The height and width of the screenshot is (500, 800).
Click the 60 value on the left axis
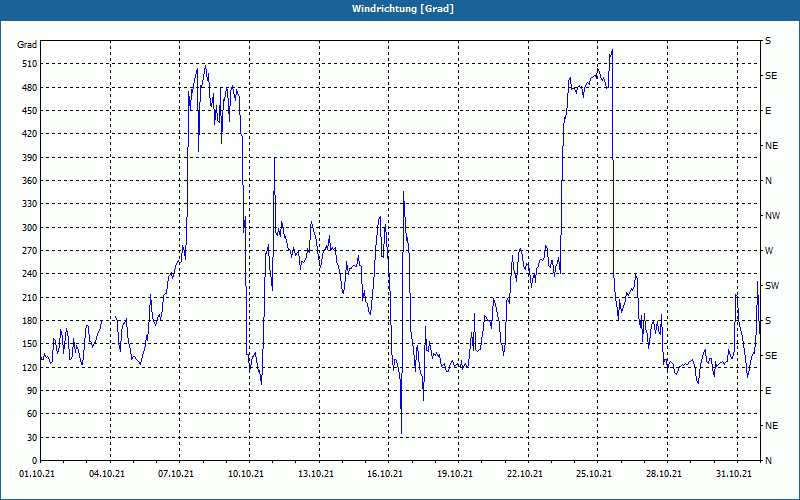33,414
